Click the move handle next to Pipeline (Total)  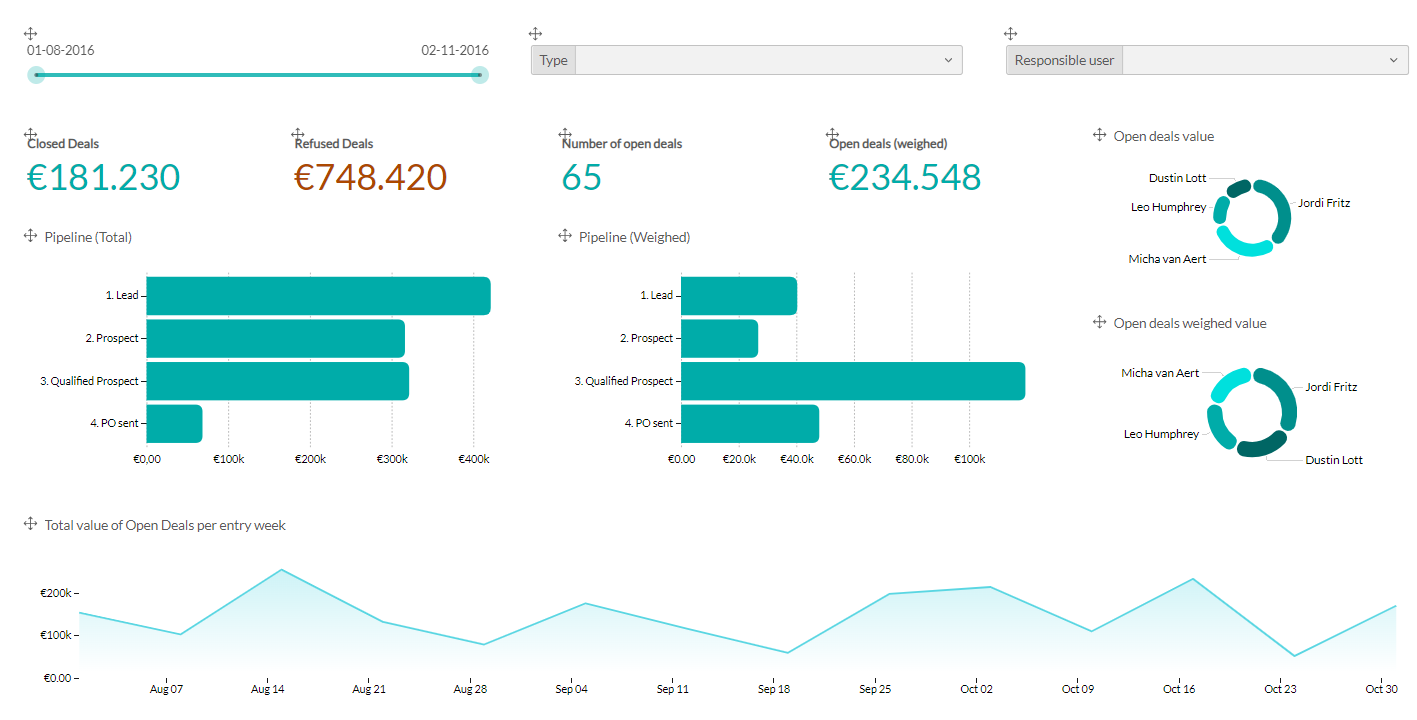point(30,236)
